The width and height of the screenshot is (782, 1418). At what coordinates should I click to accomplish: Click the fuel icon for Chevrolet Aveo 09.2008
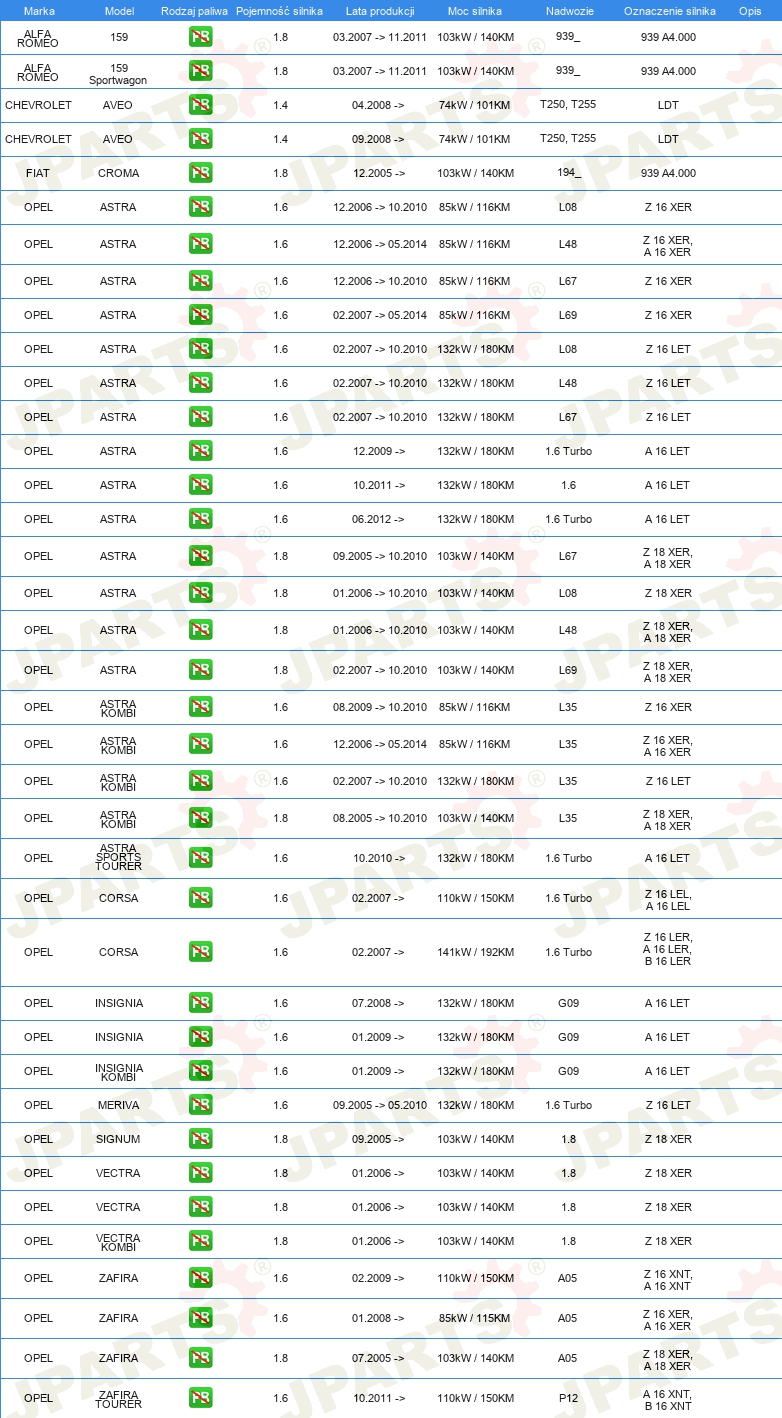point(200,139)
